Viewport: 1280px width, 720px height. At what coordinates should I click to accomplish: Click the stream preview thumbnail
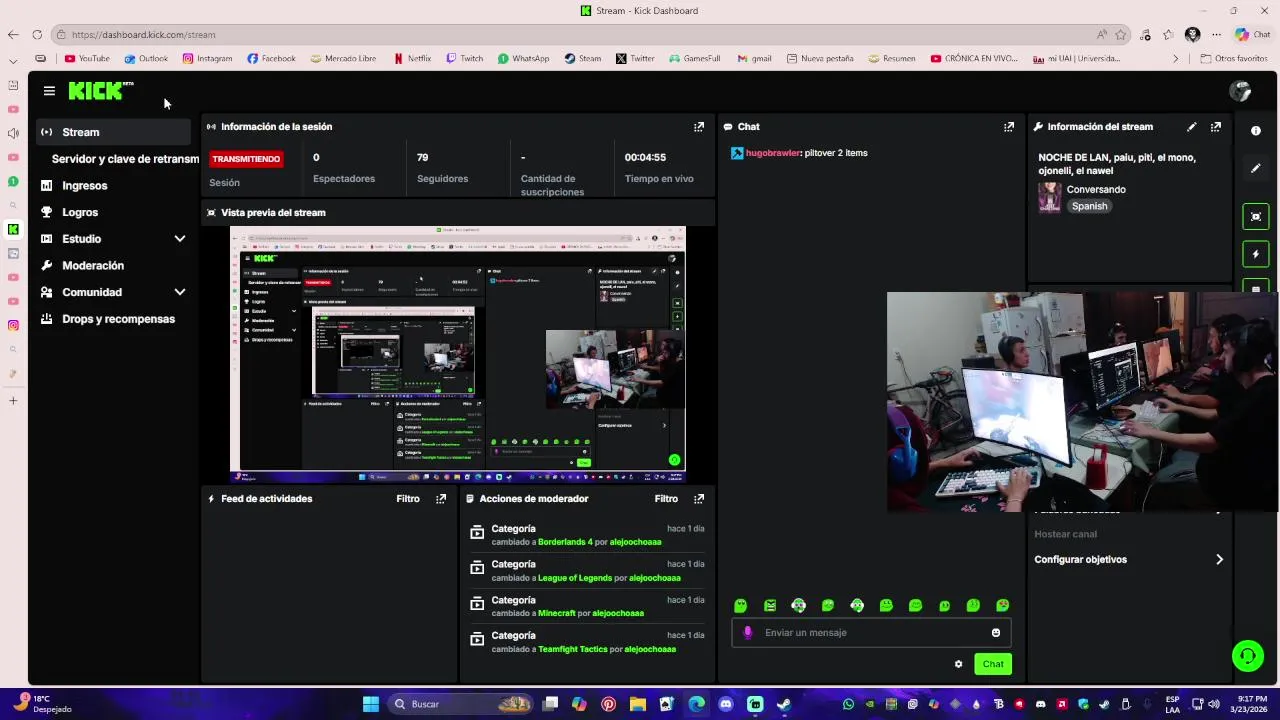(458, 355)
